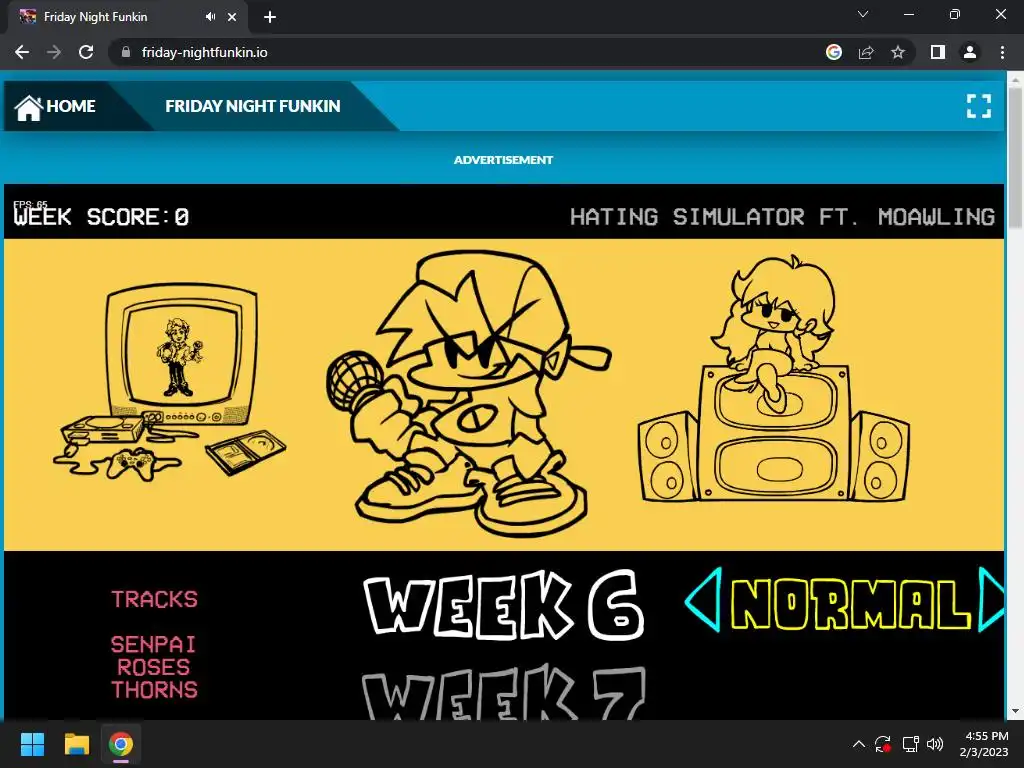
Task: Select the previous difficulty with the left cyan arrow
Action: click(703, 600)
